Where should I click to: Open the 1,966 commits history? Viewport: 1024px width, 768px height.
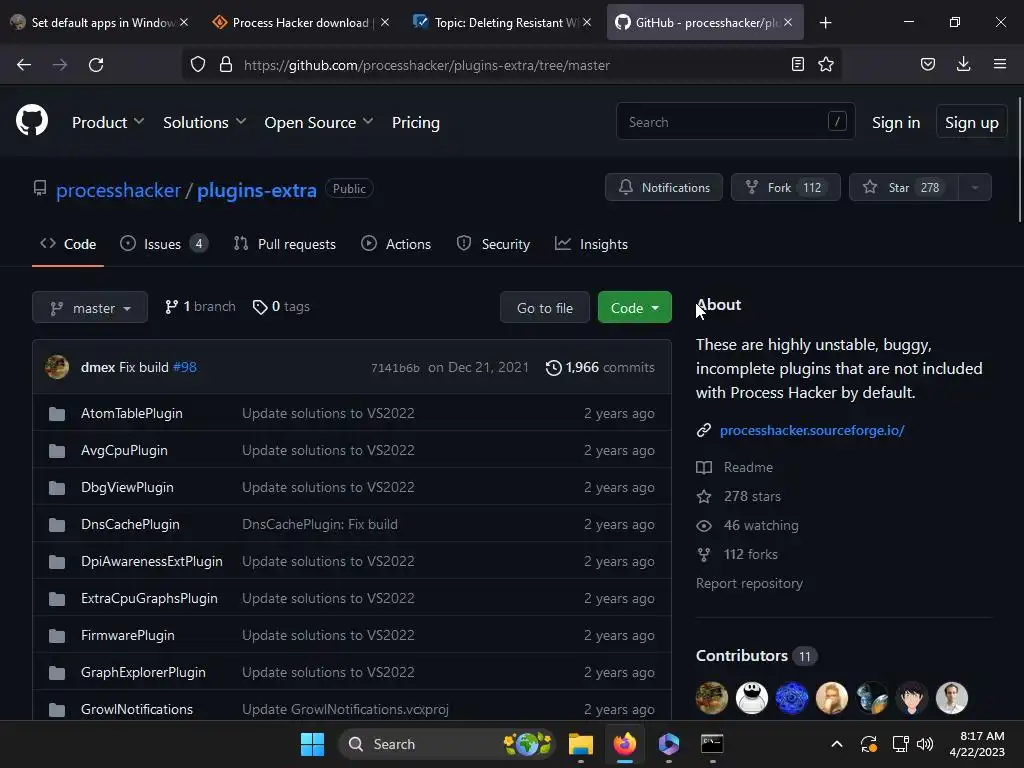click(x=600, y=368)
